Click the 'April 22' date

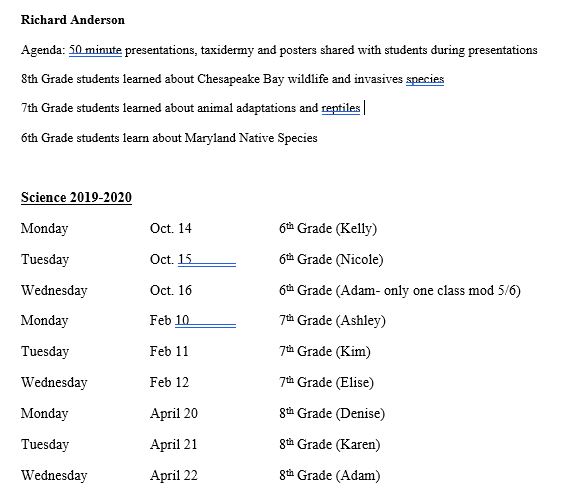tap(174, 475)
